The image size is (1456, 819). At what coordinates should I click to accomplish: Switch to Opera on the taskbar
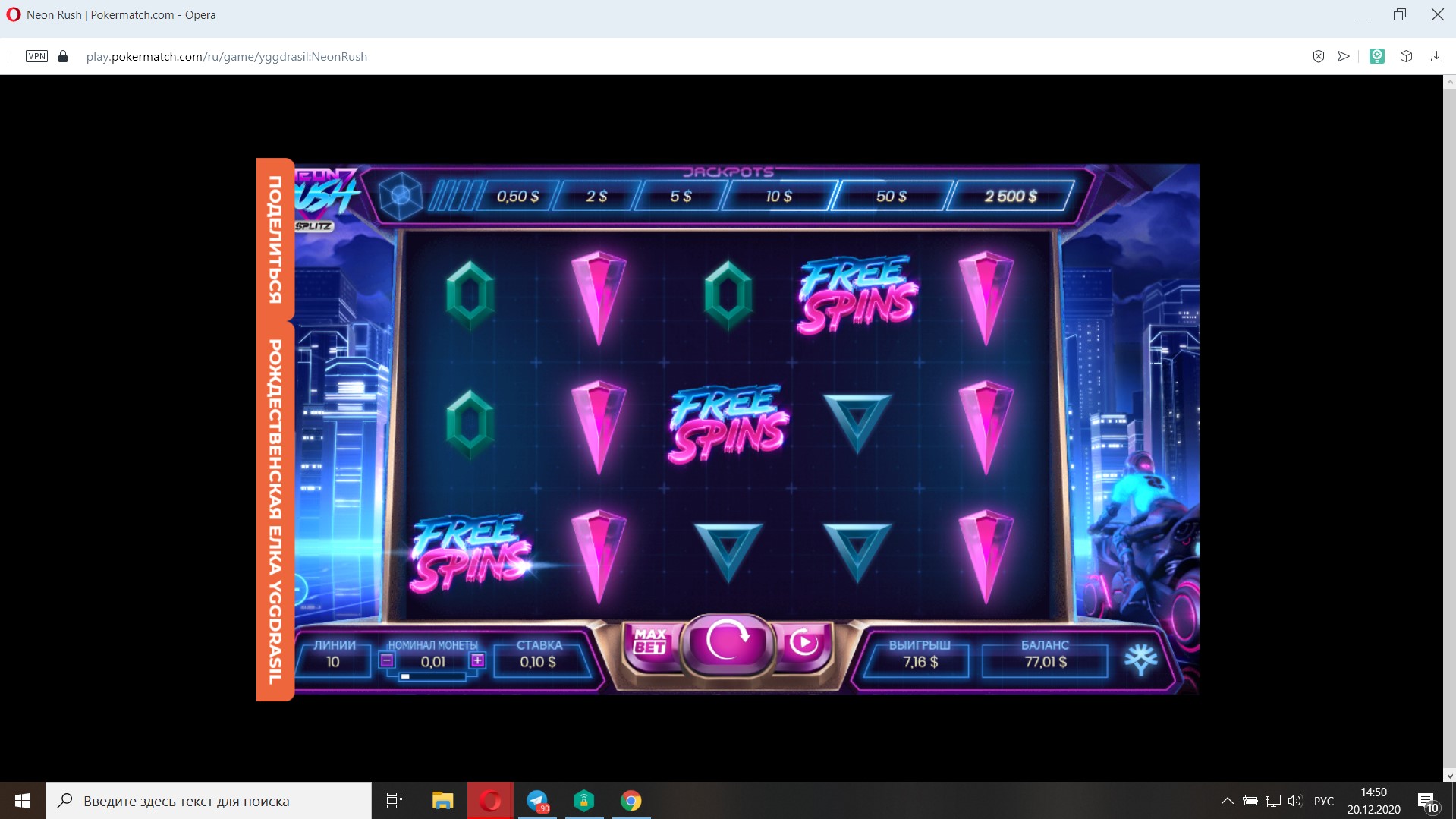coord(490,801)
